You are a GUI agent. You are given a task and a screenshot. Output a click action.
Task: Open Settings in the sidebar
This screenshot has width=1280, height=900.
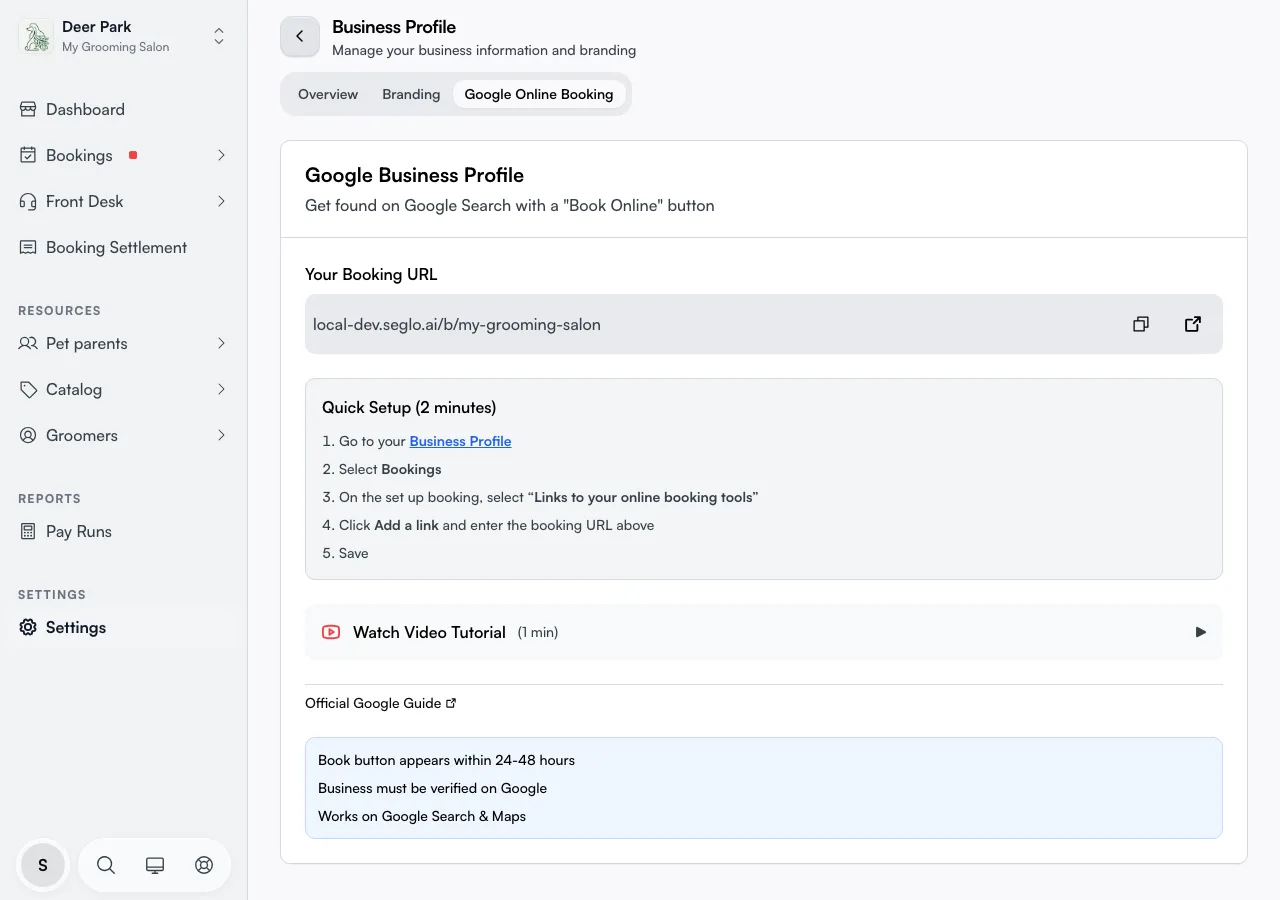[x=123, y=627]
